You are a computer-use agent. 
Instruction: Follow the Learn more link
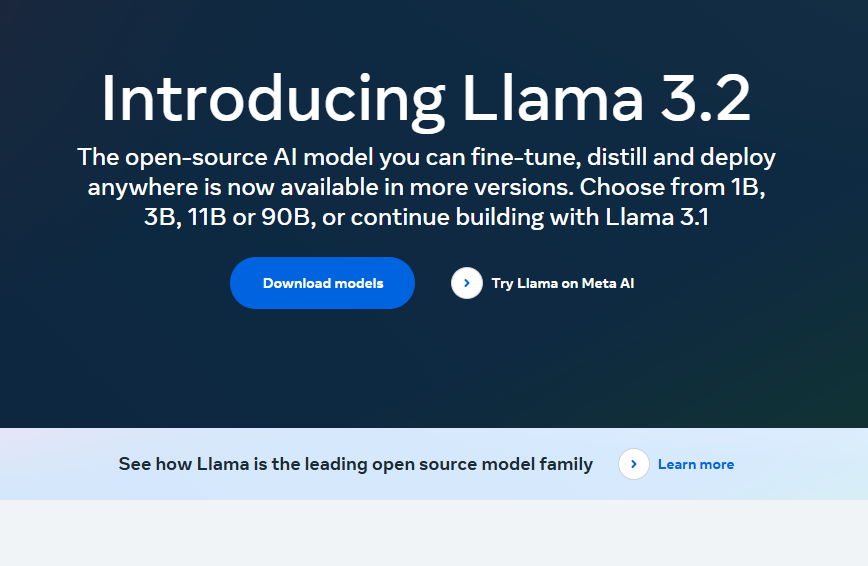695,464
